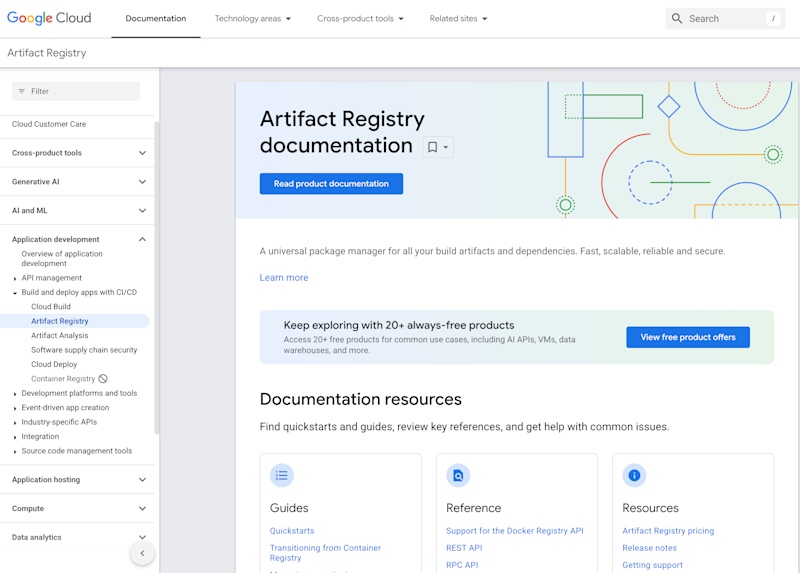Click the deprecated icon next to Container Registry
Screen dimensions: 800x573
point(103,379)
